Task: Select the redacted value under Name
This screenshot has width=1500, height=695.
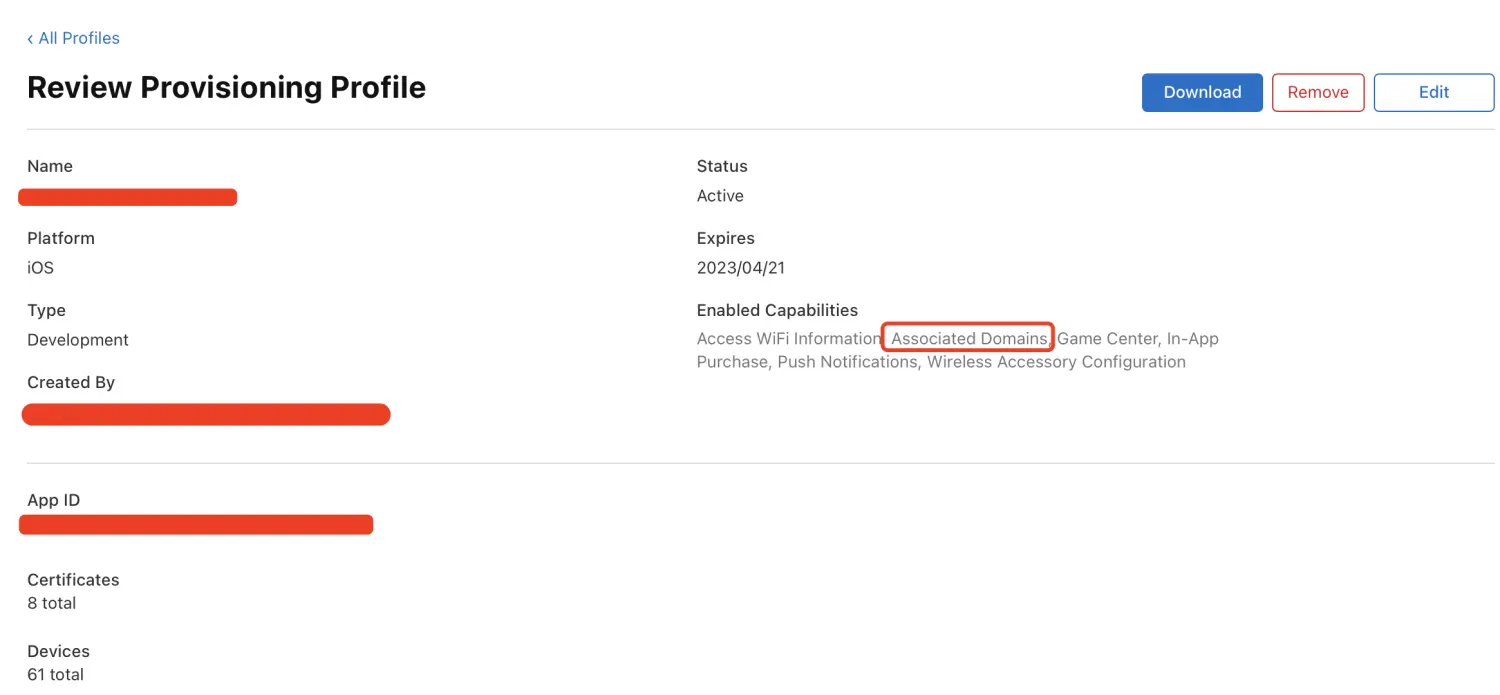Action: (128, 197)
